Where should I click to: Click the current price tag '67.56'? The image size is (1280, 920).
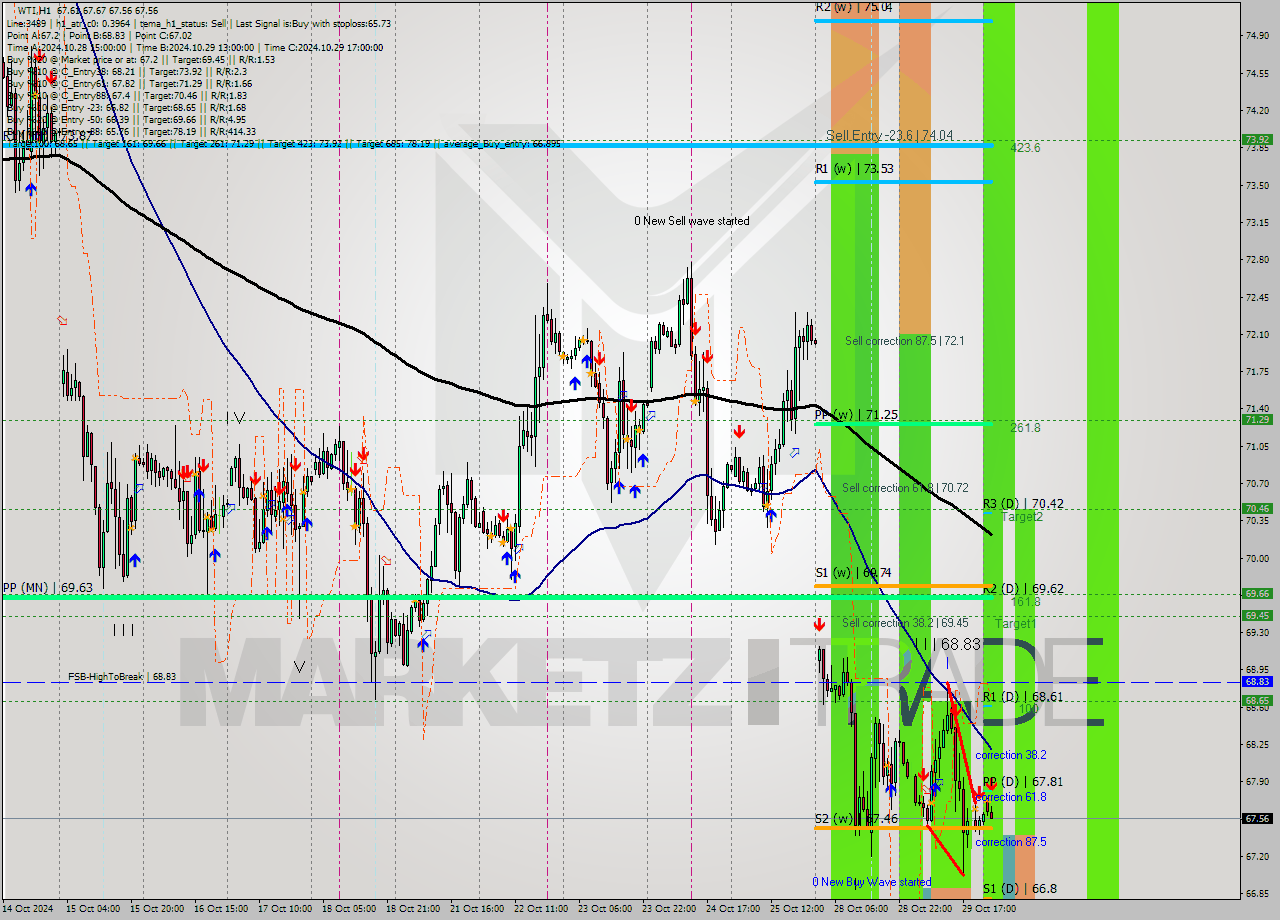(x=1257, y=818)
